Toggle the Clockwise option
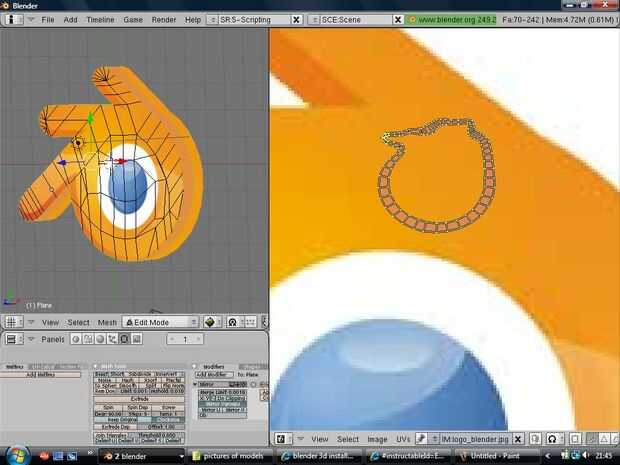 (x=168, y=420)
